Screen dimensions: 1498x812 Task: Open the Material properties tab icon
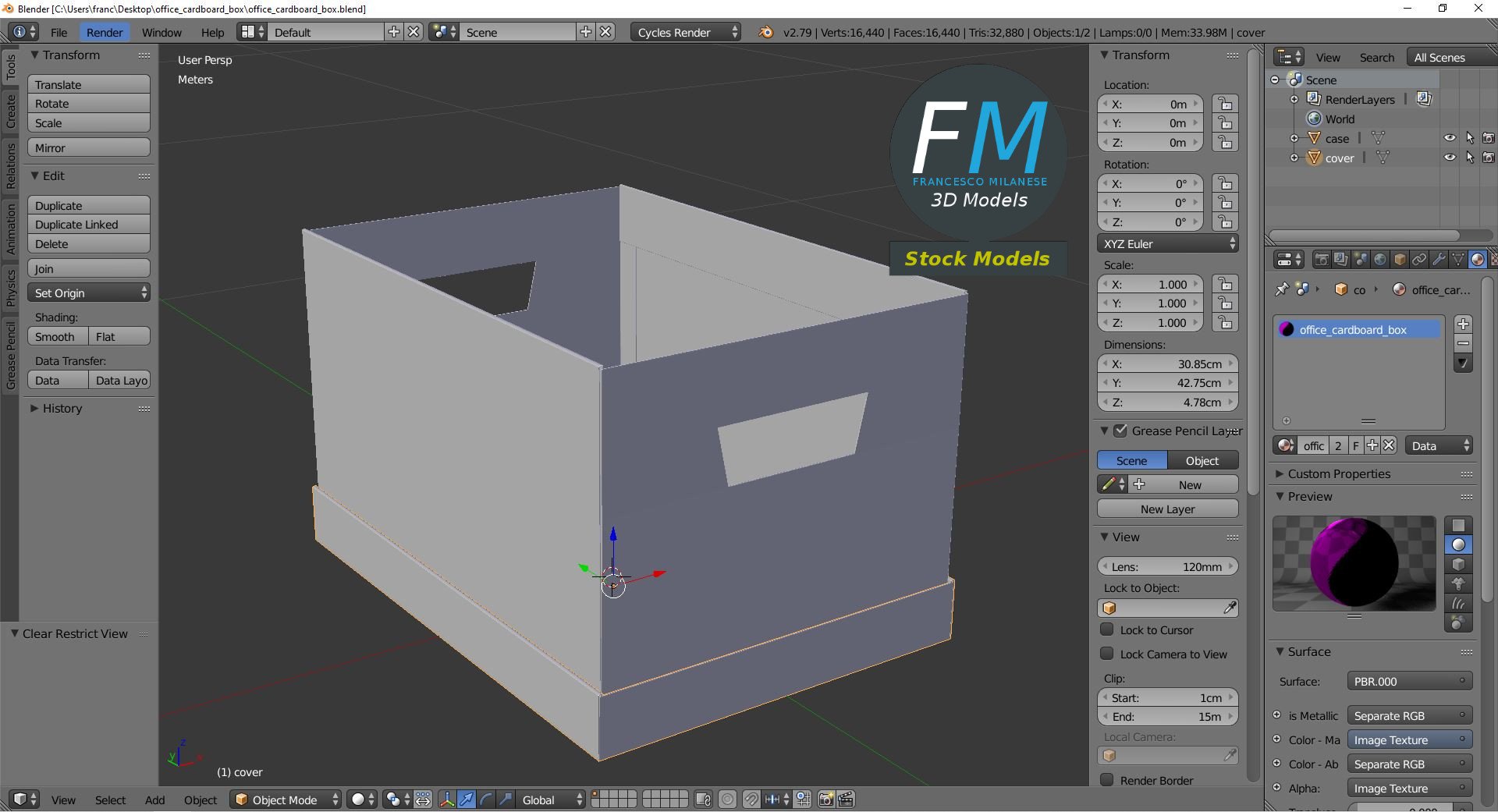(1477, 260)
